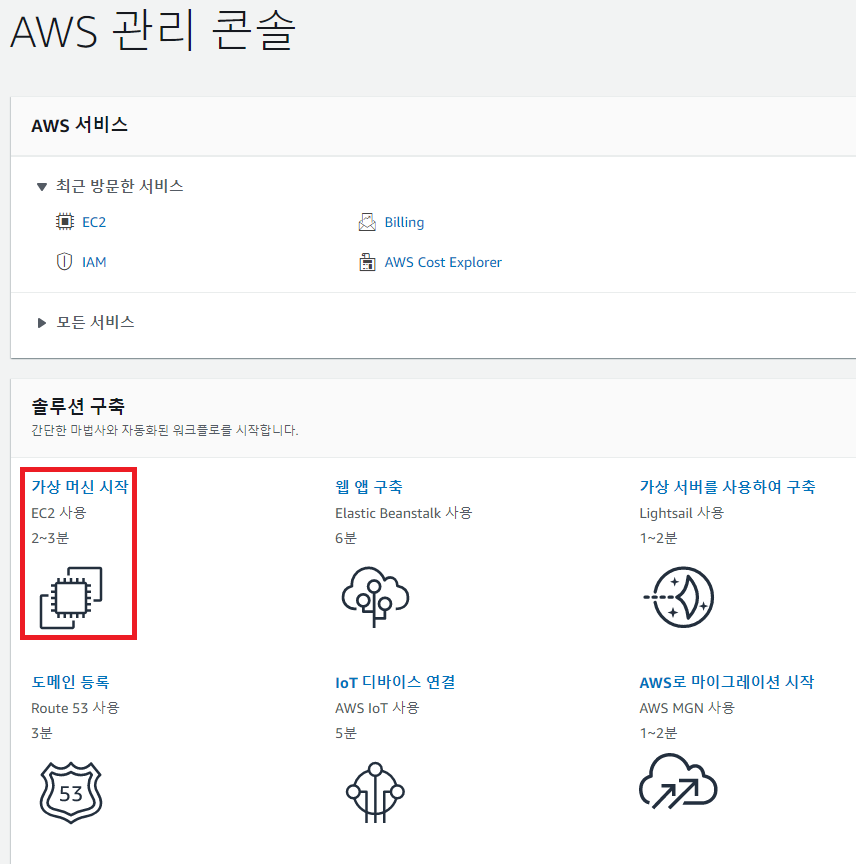Click the EC2 chip icon in recent services
The width and height of the screenshot is (856, 864).
click(x=64, y=222)
